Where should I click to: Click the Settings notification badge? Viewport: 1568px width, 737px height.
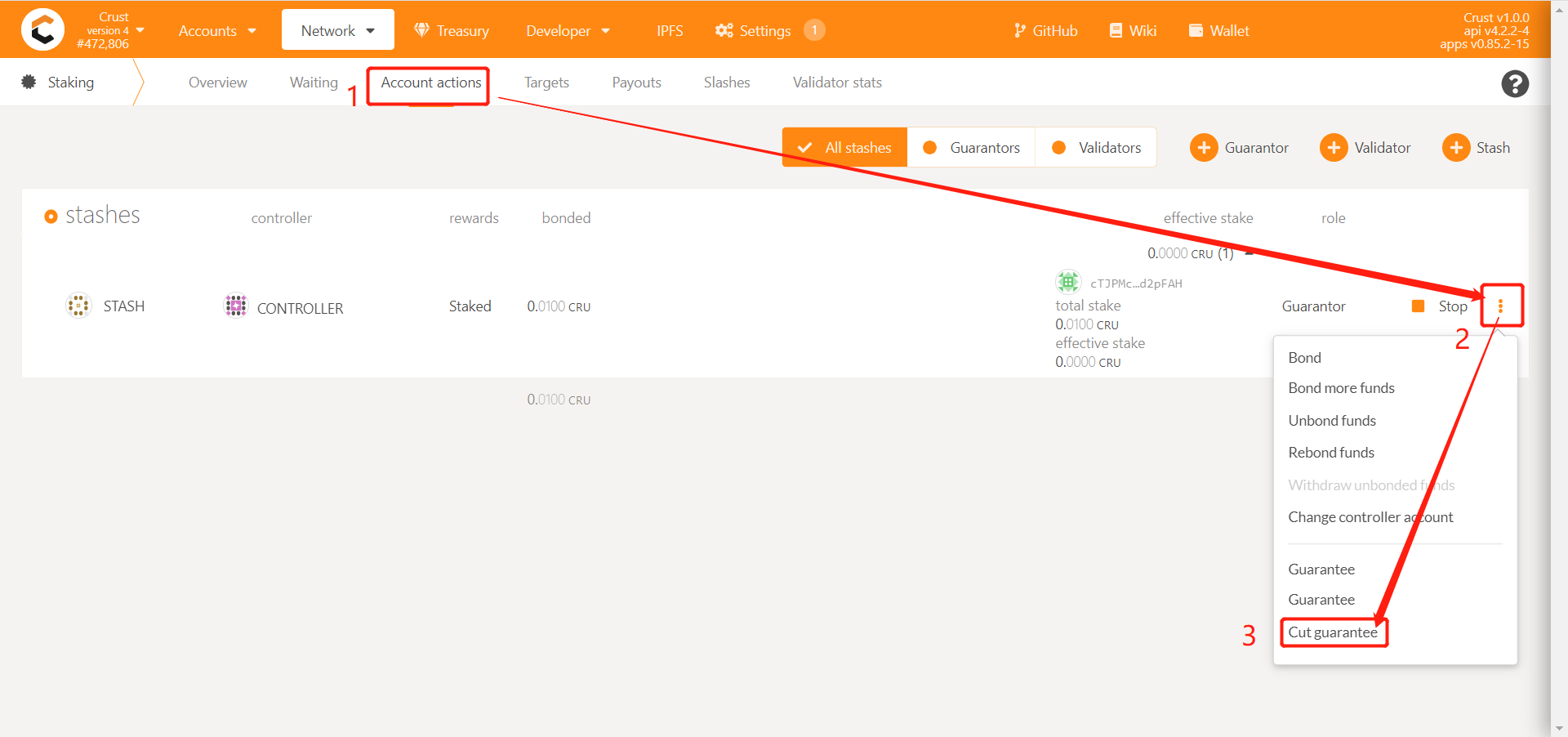point(814,30)
